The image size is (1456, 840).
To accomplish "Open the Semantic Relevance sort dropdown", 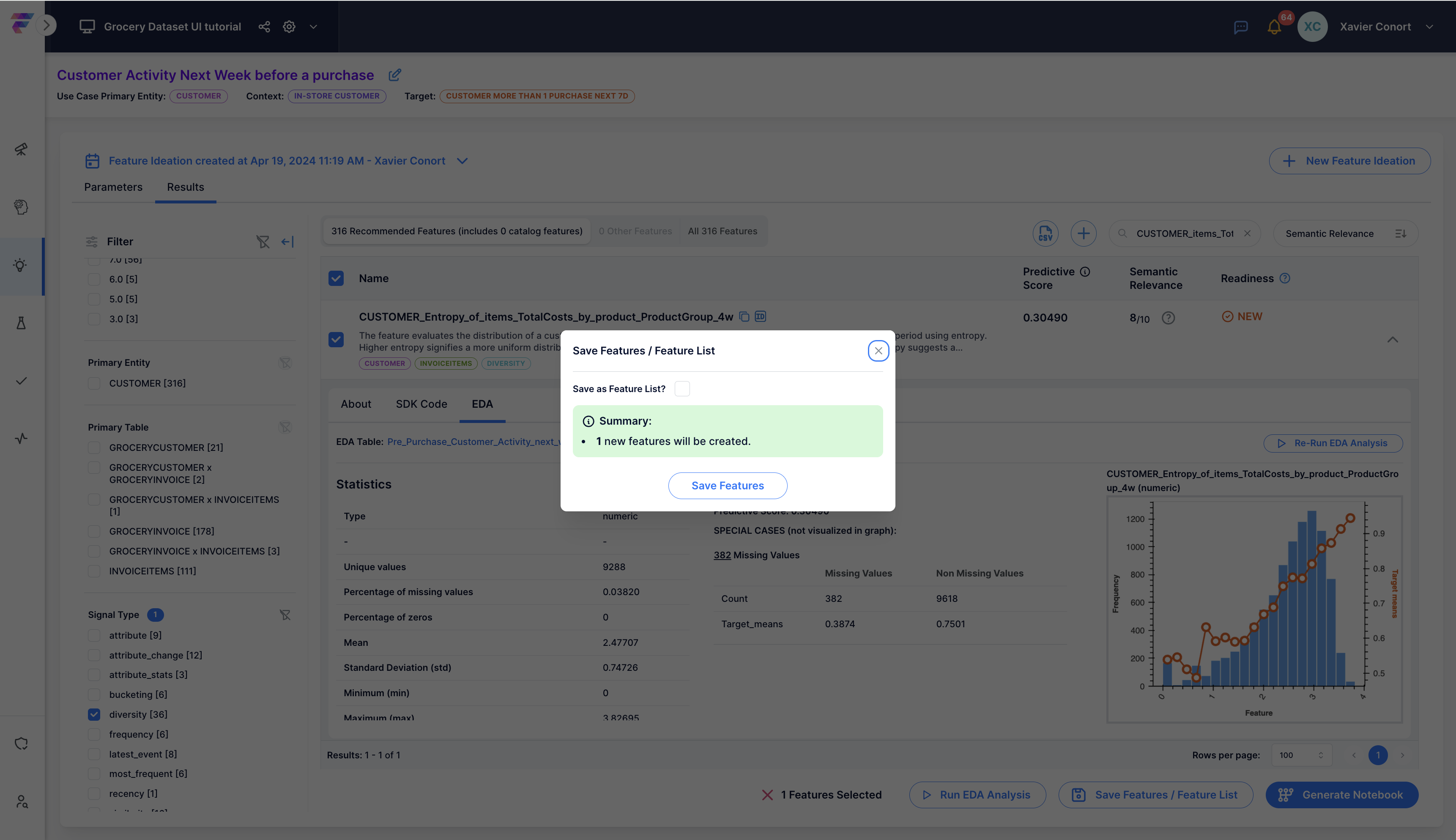I will coord(1346,233).
